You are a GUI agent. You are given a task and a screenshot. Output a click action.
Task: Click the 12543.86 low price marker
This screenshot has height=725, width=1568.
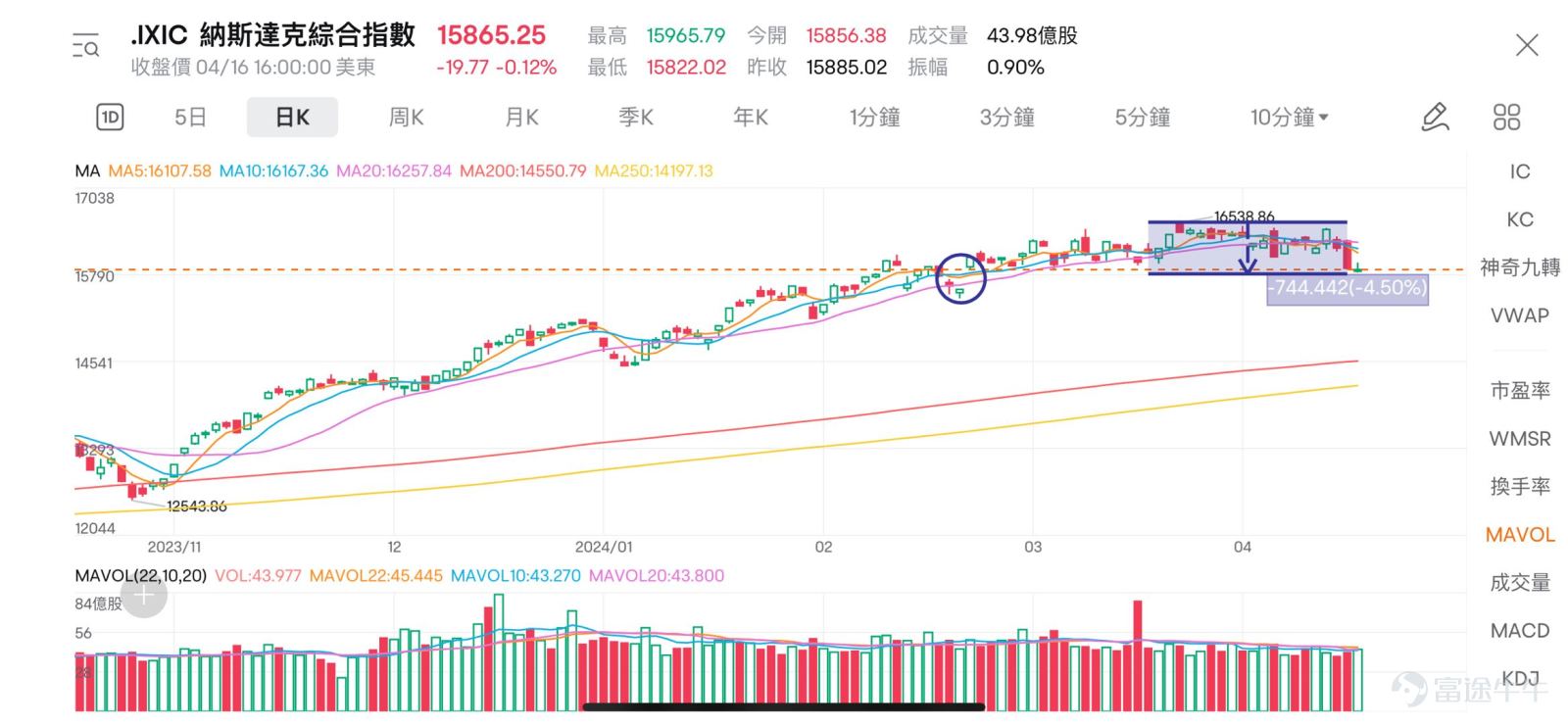click(x=196, y=507)
